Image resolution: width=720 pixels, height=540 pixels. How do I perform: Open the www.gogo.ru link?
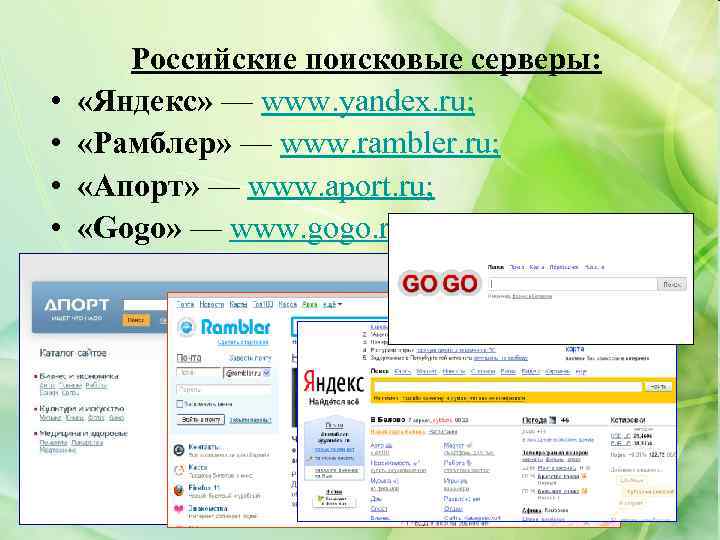click(x=309, y=229)
